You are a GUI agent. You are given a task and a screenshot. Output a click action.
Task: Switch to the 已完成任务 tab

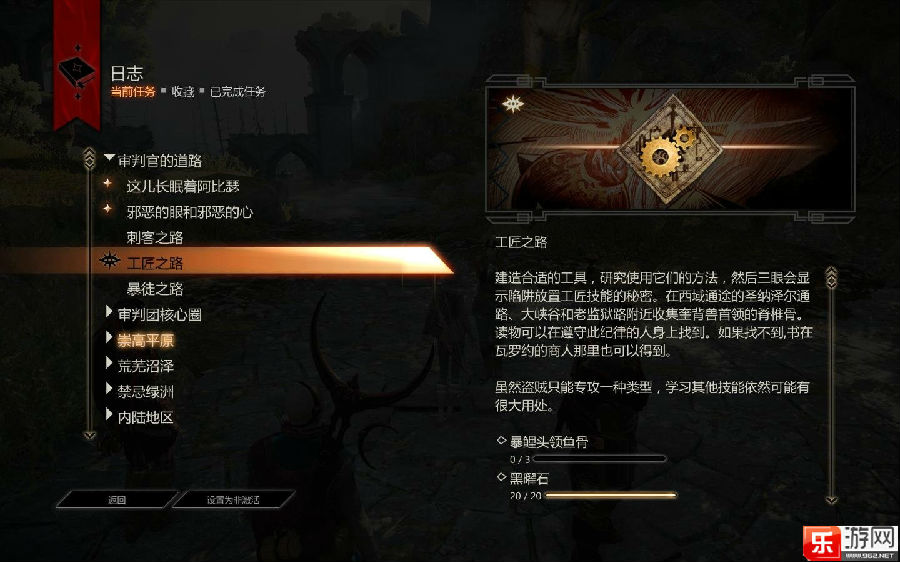238,92
